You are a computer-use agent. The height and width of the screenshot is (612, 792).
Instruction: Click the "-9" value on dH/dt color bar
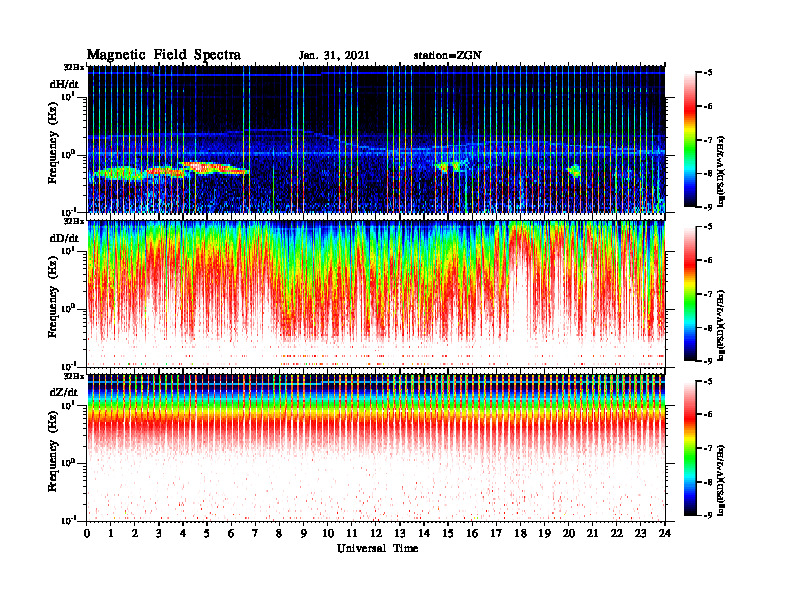(708, 207)
